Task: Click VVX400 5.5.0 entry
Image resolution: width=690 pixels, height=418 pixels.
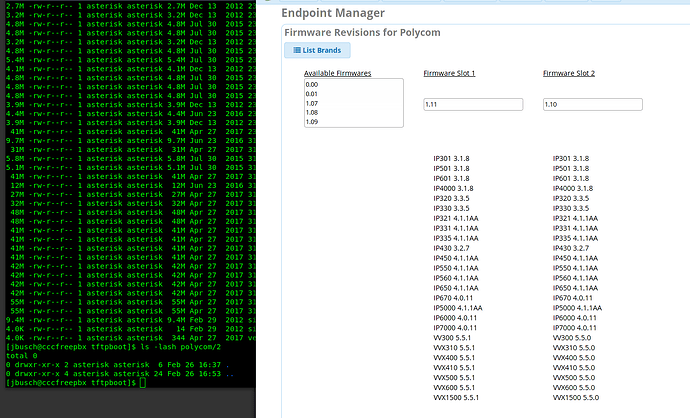Action: coord(574,358)
